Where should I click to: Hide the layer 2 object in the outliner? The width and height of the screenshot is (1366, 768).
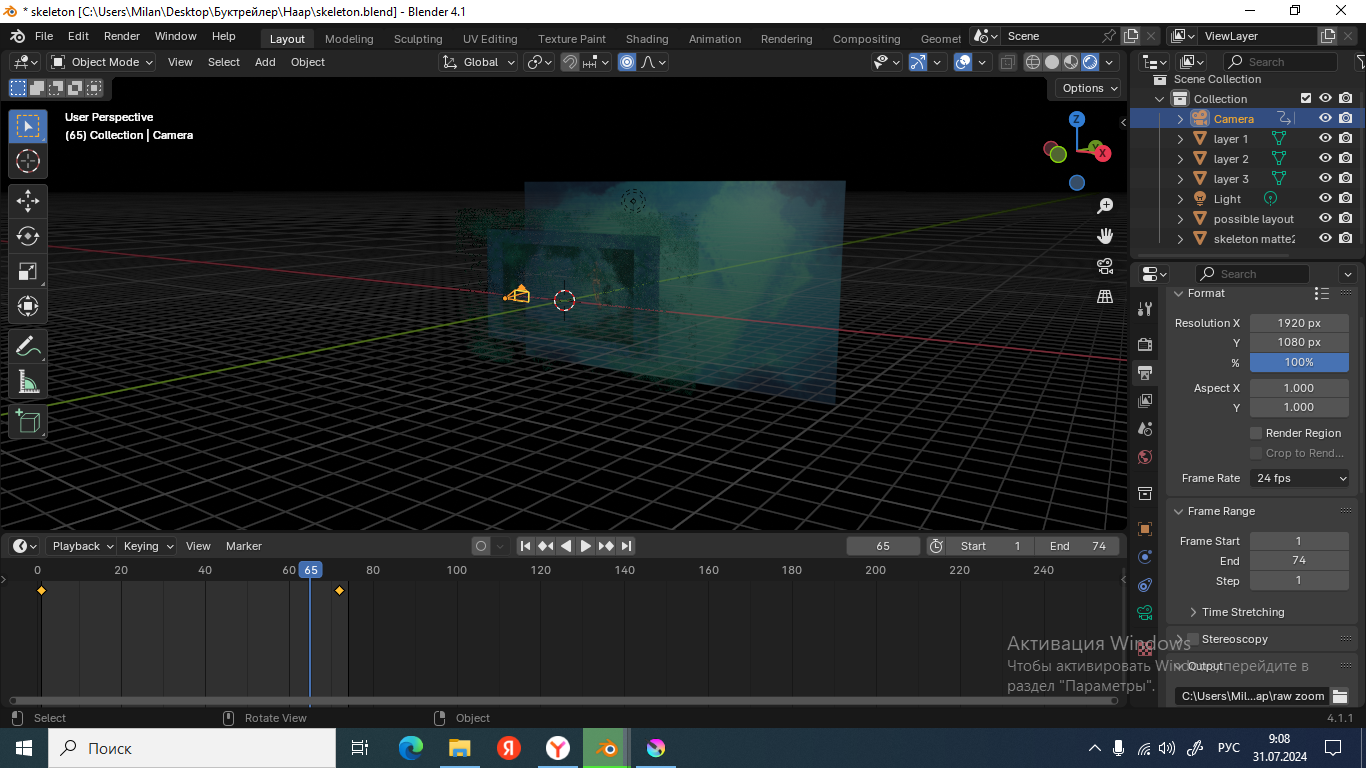point(1325,158)
